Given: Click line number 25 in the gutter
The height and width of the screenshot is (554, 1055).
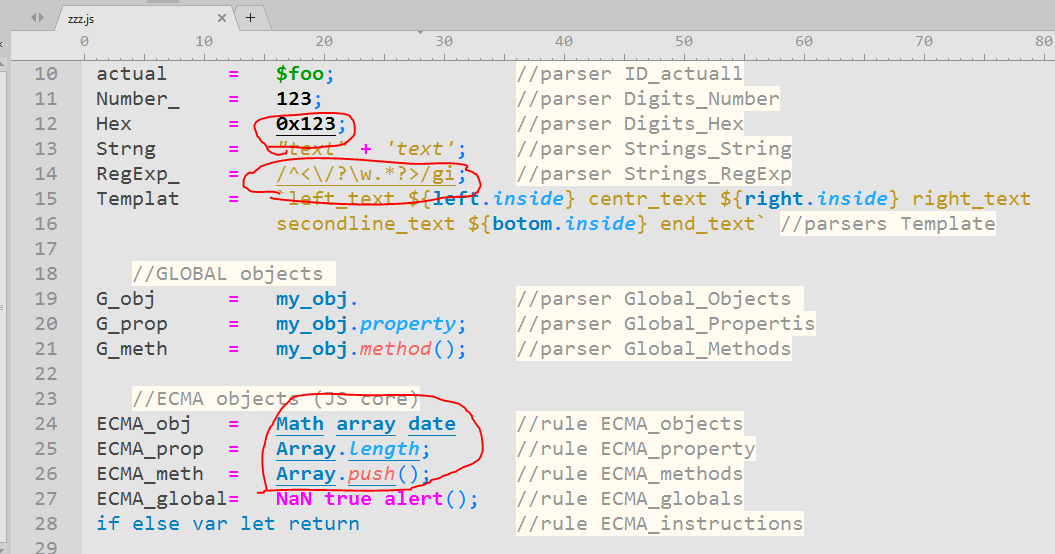Looking at the screenshot, I should point(46,449).
